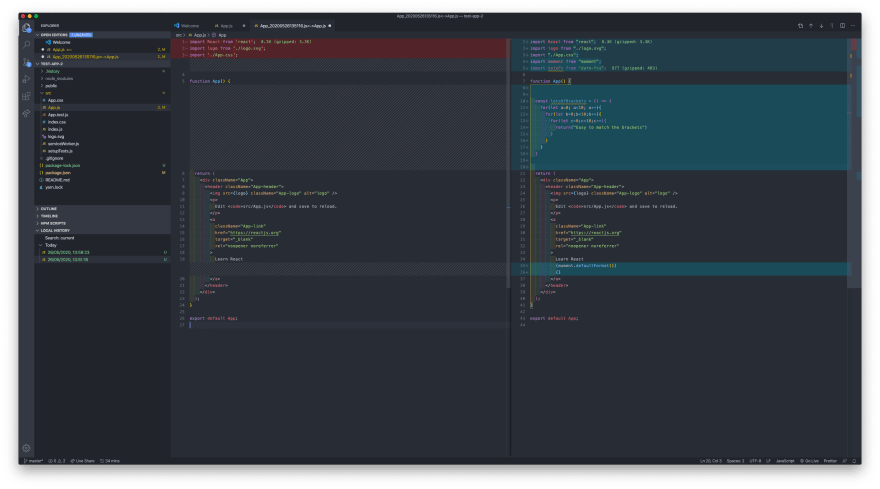Open the errors and warnings count in the status bar
Screen dimensions: 880x489
pyautogui.click(x=57, y=461)
